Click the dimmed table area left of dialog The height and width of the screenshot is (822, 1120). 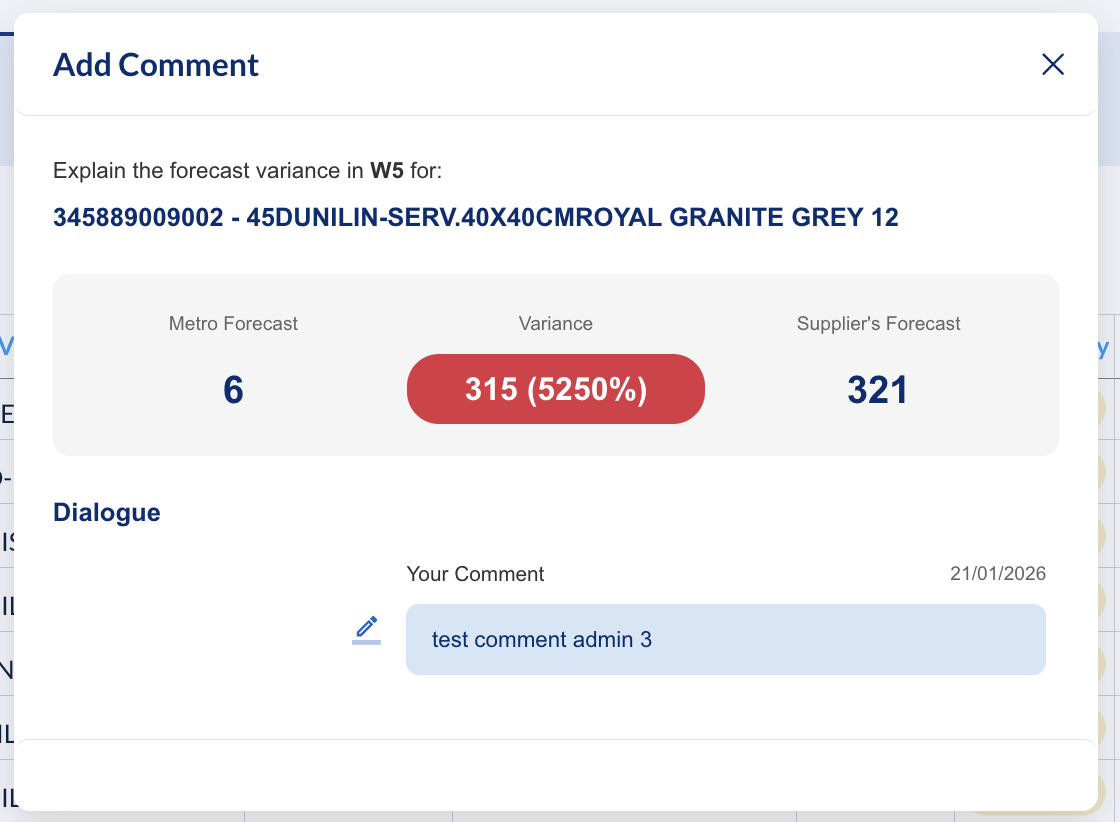pyautogui.click(x=6, y=600)
